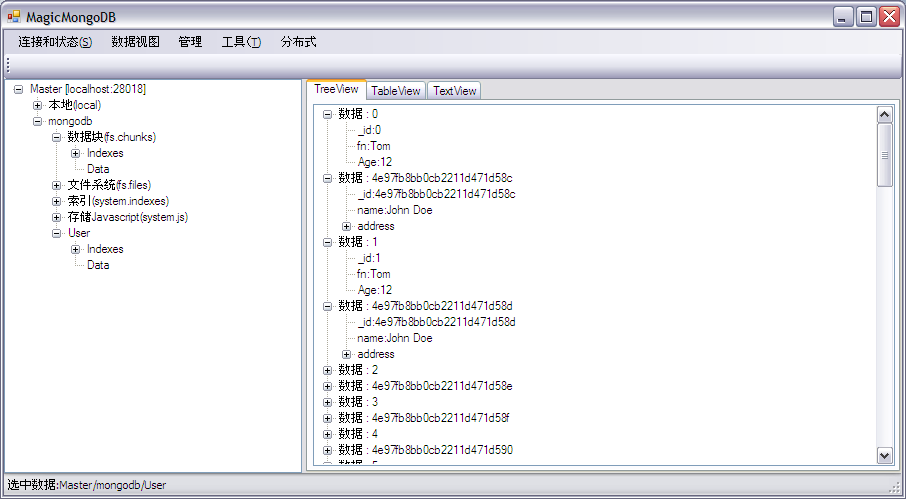Expand address under record ending 58d
This screenshot has height=499, width=906.
point(347,355)
